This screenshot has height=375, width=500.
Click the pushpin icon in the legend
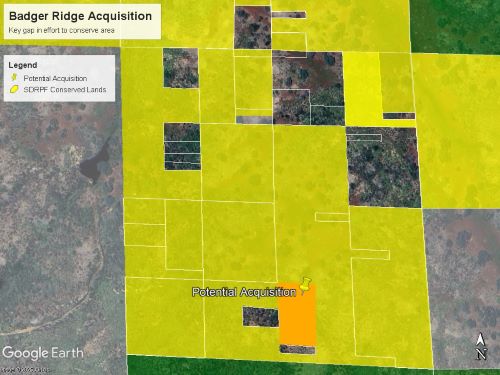coord(14,77)
